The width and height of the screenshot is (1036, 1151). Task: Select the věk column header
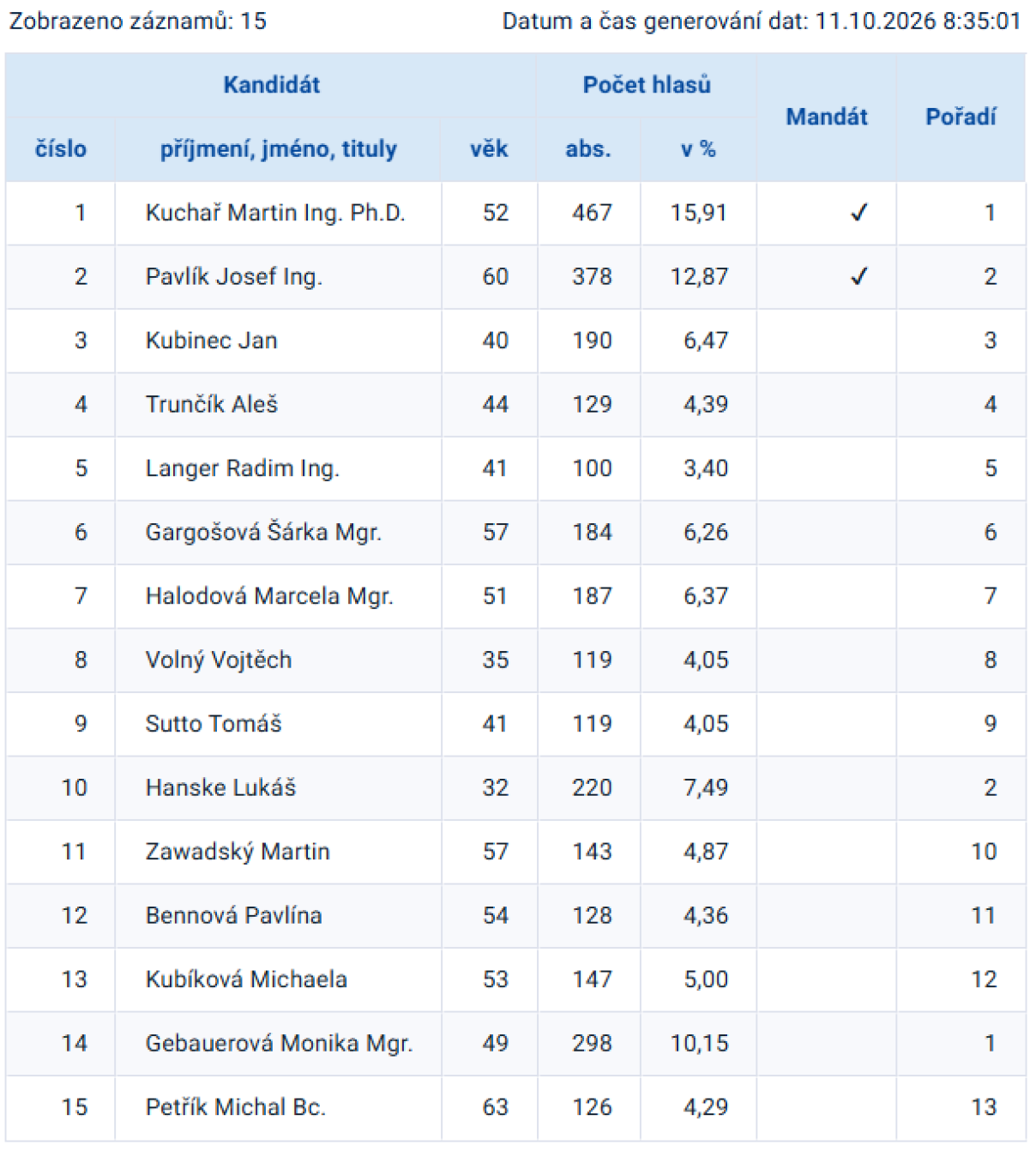(489, 149)
